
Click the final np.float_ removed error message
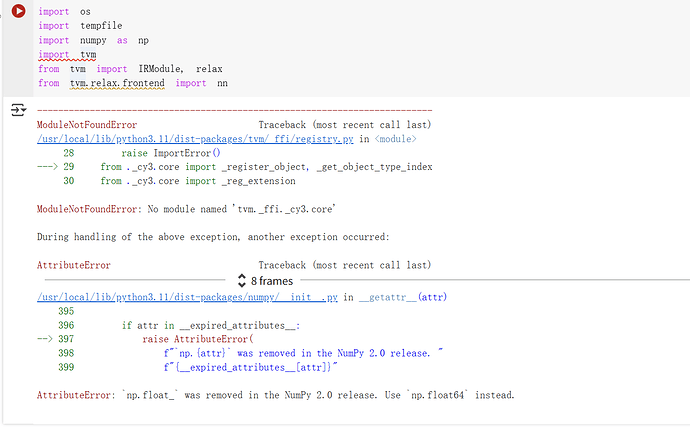[275, 395]
